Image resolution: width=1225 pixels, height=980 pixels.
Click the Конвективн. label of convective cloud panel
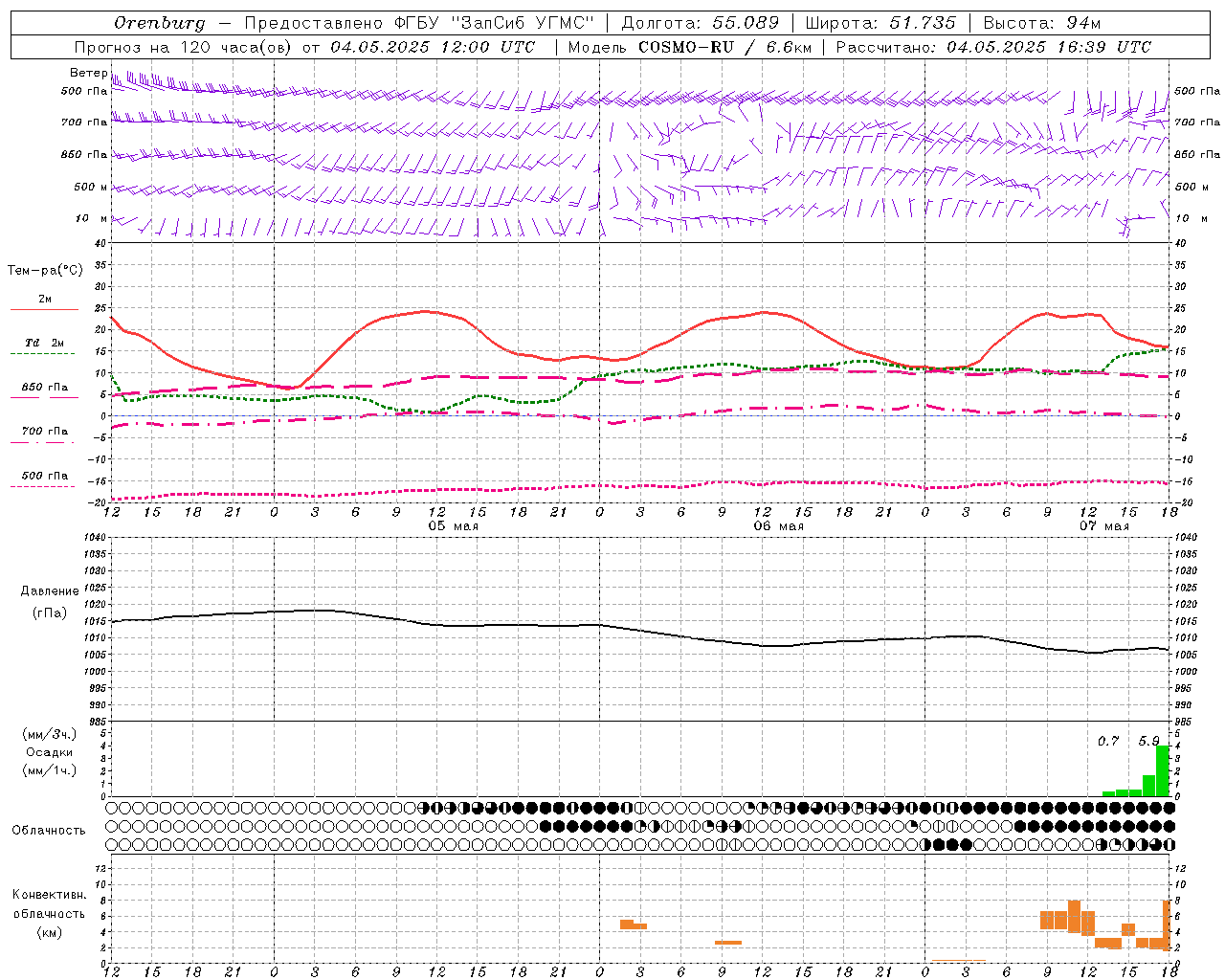(50, 895)
